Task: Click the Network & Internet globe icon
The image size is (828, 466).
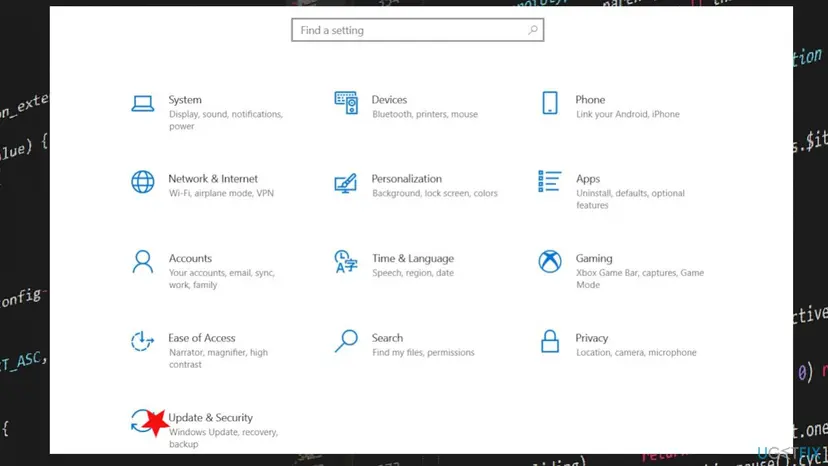Action: click(143, 182)
